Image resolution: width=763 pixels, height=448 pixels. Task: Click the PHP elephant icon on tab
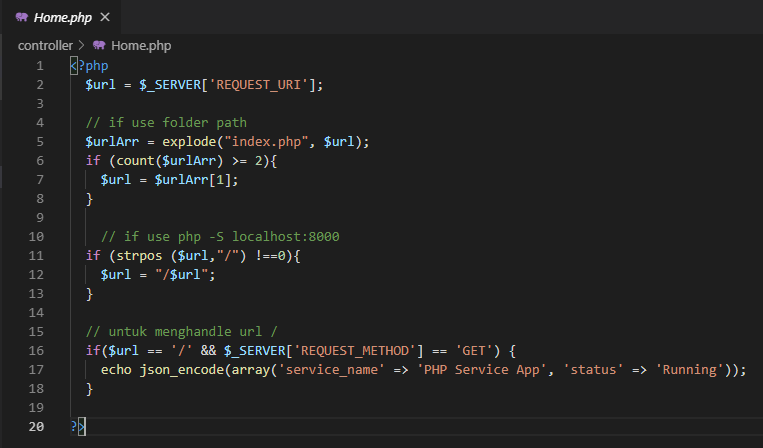(21, 18)
